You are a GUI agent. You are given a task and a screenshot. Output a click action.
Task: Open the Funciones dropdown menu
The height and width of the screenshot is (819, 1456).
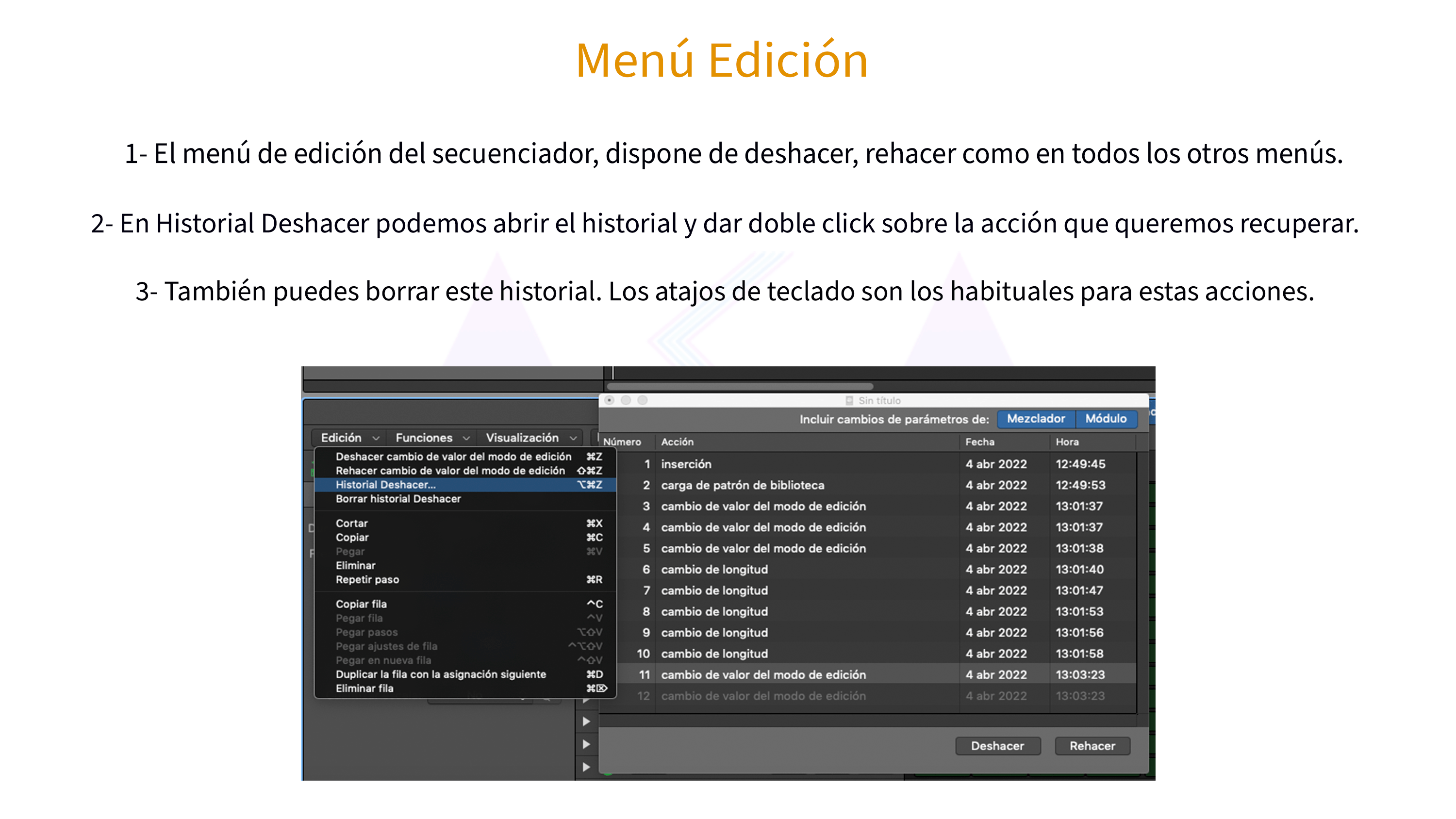(x=432, y=438)
